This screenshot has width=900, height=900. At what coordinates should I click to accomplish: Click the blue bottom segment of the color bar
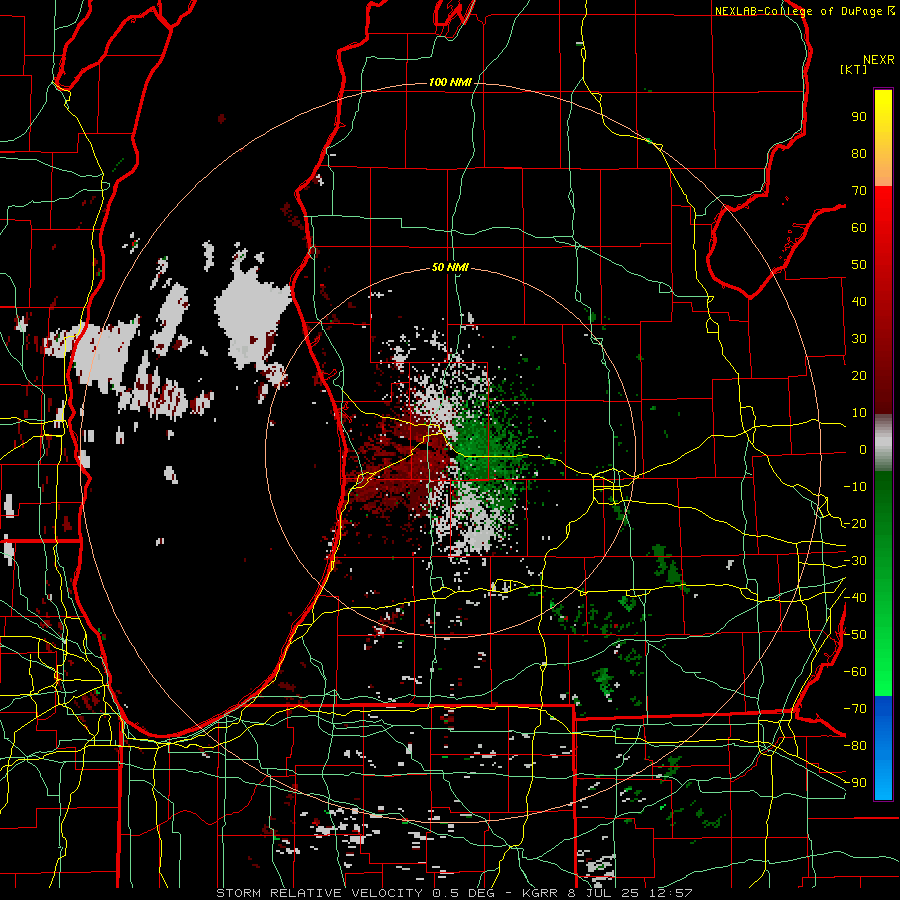883,748
